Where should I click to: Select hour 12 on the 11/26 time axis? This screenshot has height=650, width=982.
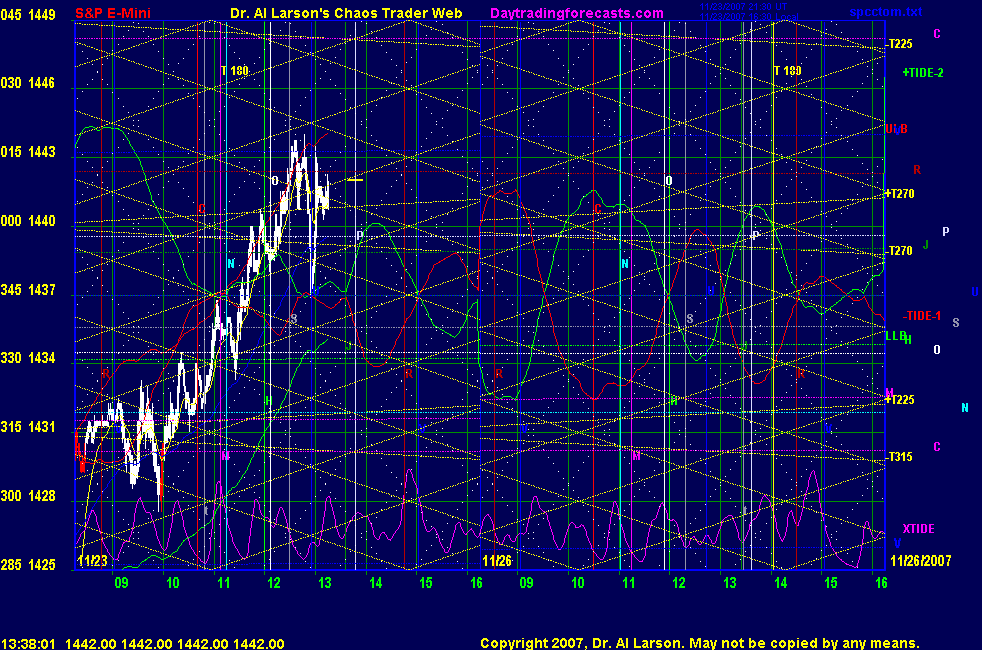click(679, 583)
